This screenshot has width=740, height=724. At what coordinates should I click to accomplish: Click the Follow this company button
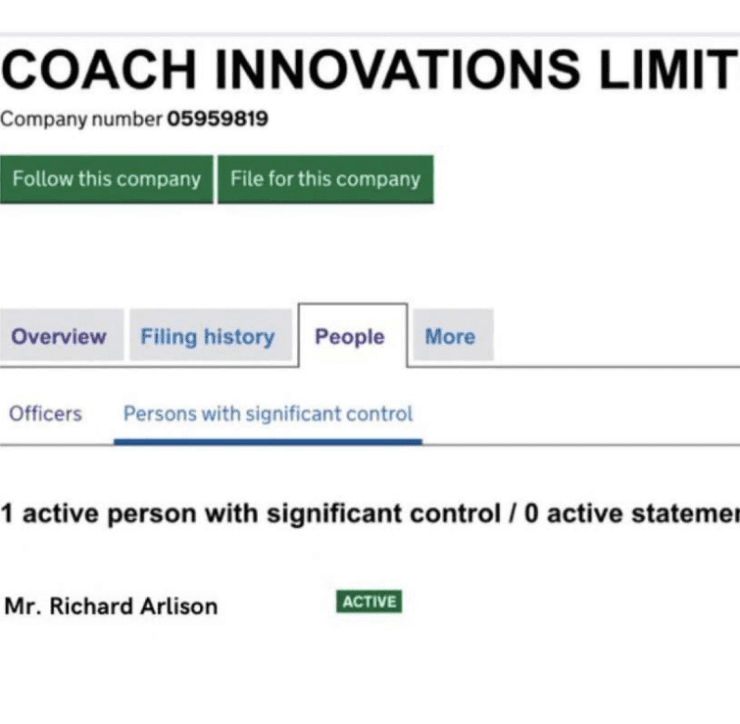(106, 180)
